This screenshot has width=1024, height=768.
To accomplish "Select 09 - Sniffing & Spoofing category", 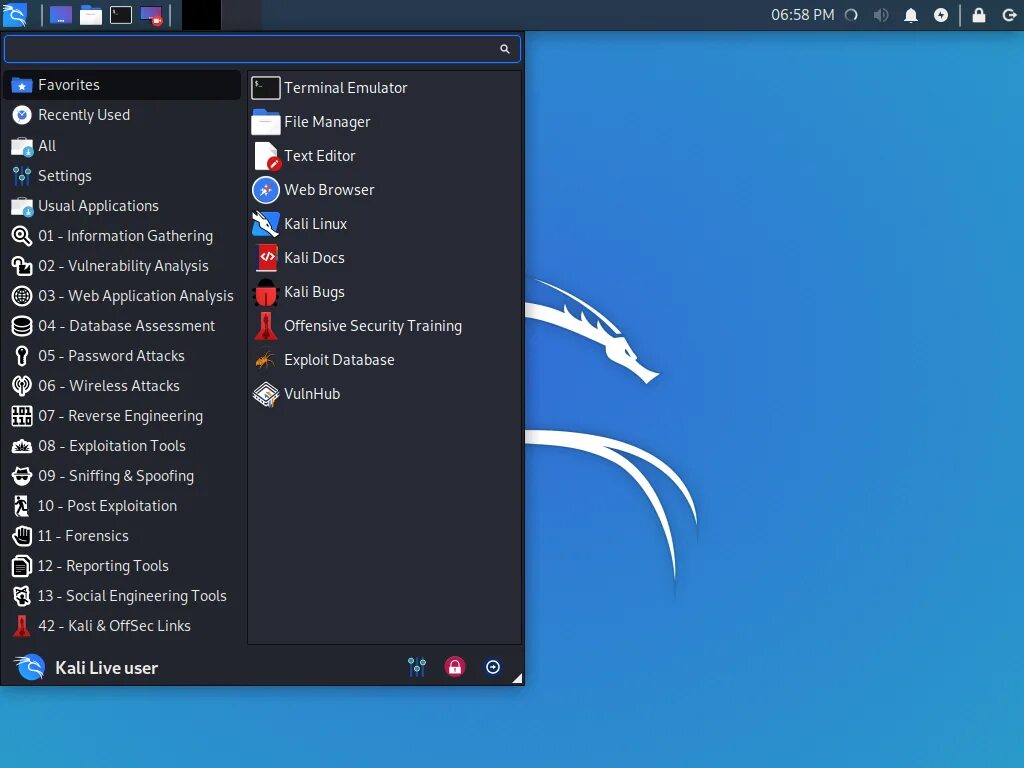I will (x=122, y=475).
